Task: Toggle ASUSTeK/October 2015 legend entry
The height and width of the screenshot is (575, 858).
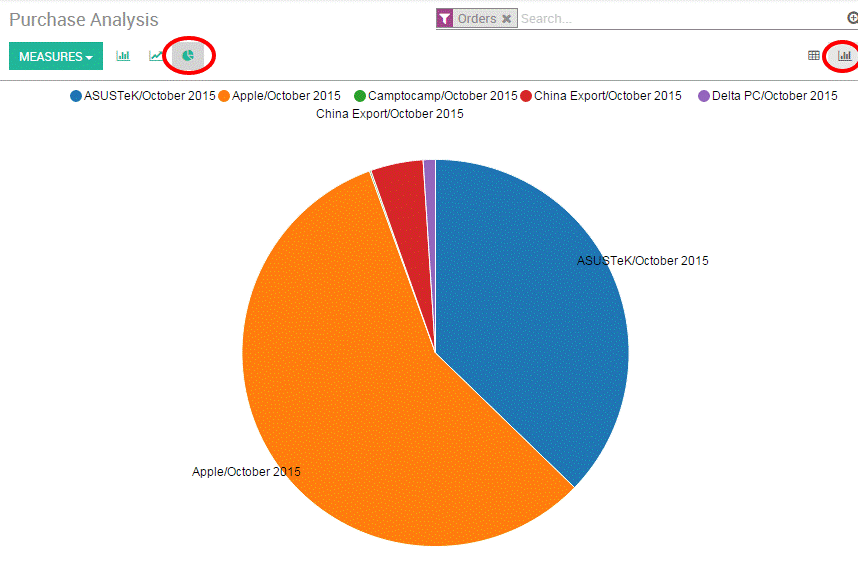Action: (143, 96)
